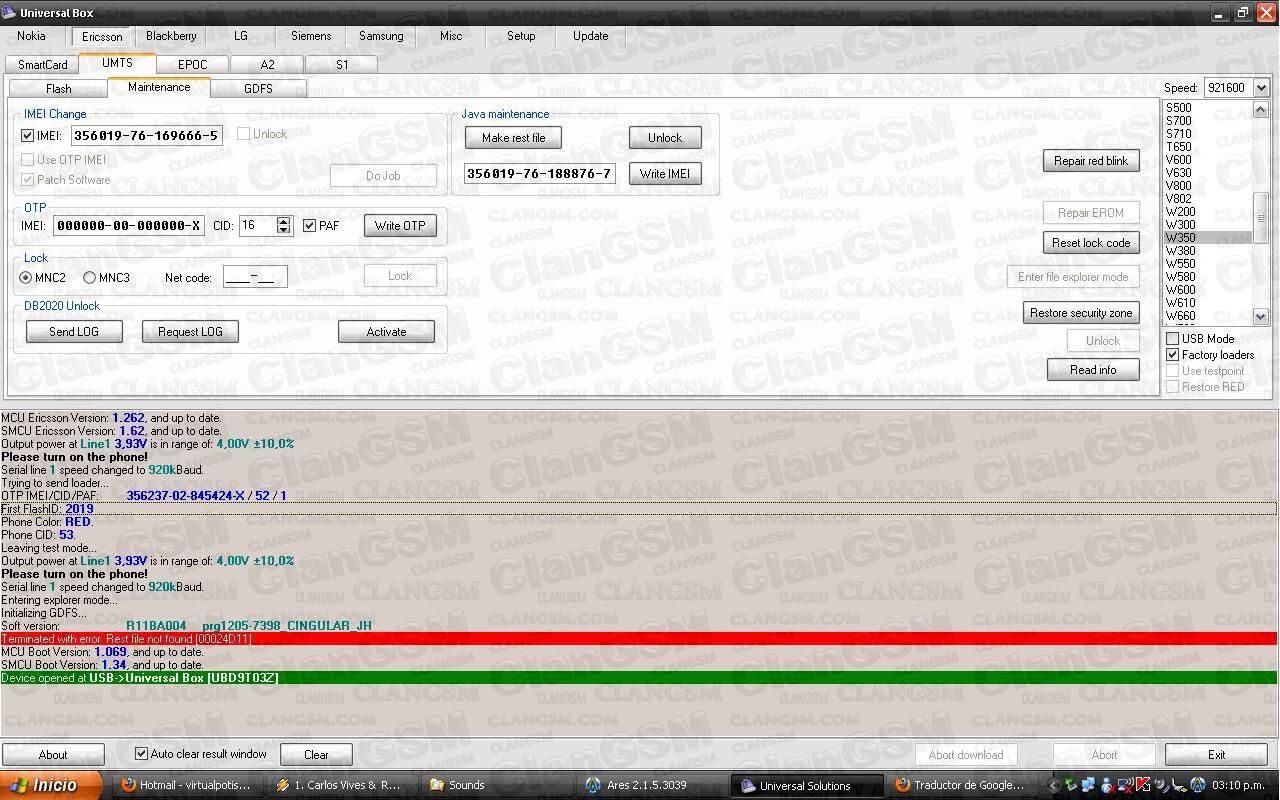Image resolution: width=1280 pixels, height=800 pixels.
Task: Toggle USB Mode checkbox
Action: point(1173,339)
